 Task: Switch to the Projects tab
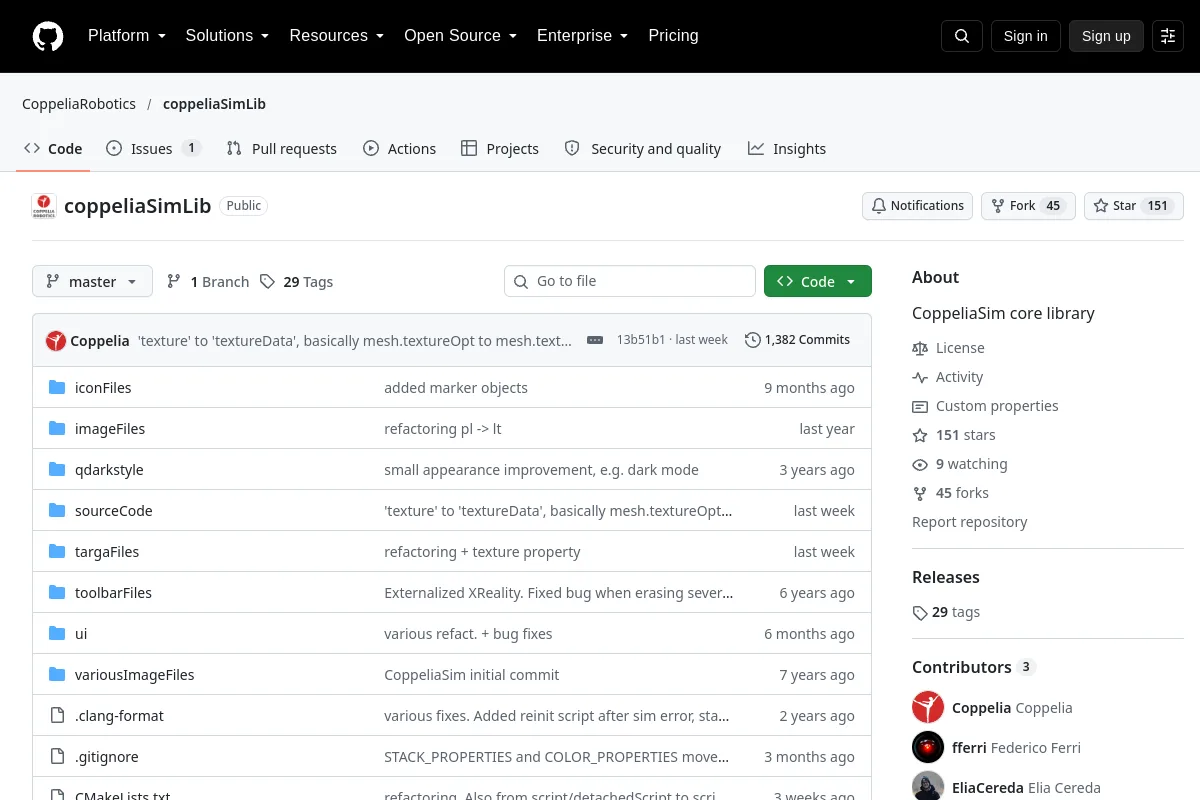(x=500, y=148)
